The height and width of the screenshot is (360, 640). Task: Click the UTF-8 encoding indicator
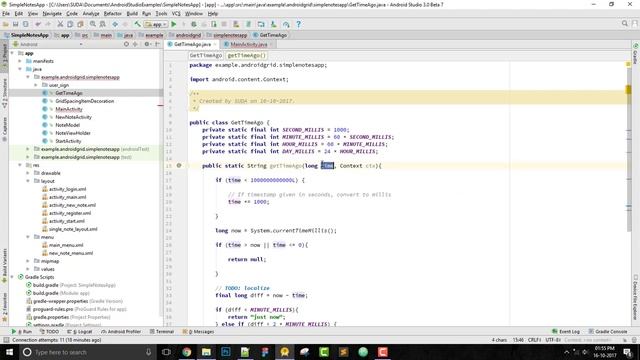coord(553,340)
